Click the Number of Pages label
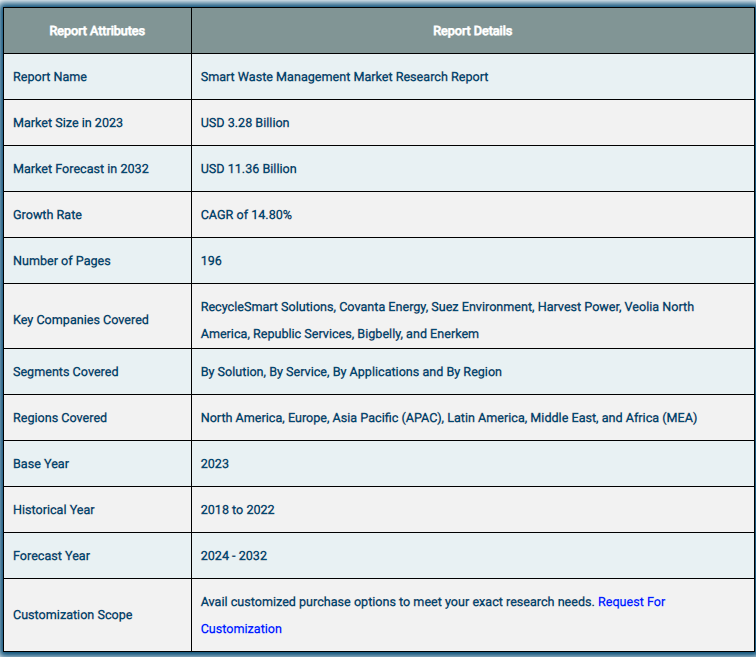Image resolution: width=756 pixels, height=657 pixels. [x=62, y=261]
